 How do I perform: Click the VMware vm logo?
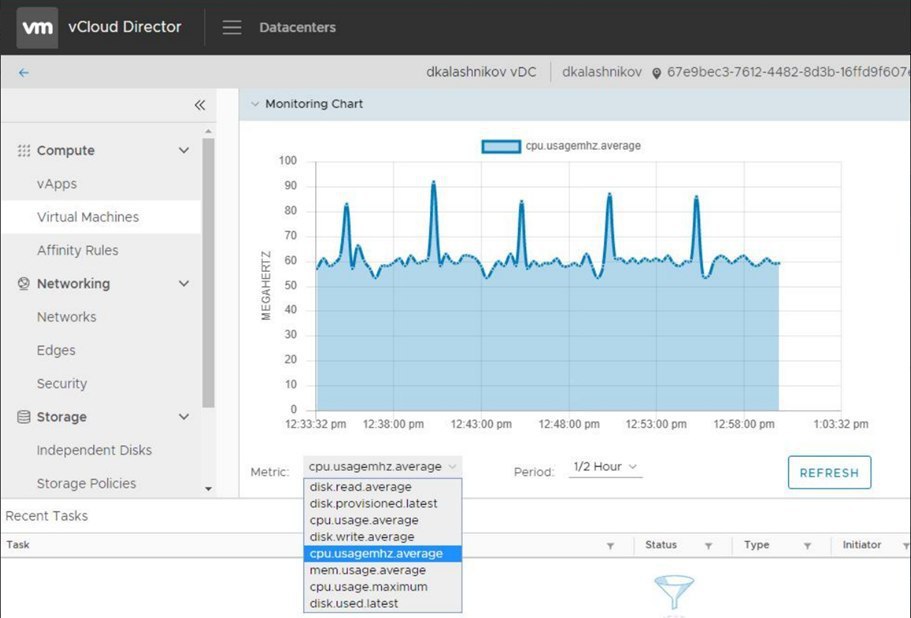click(37, 27)
